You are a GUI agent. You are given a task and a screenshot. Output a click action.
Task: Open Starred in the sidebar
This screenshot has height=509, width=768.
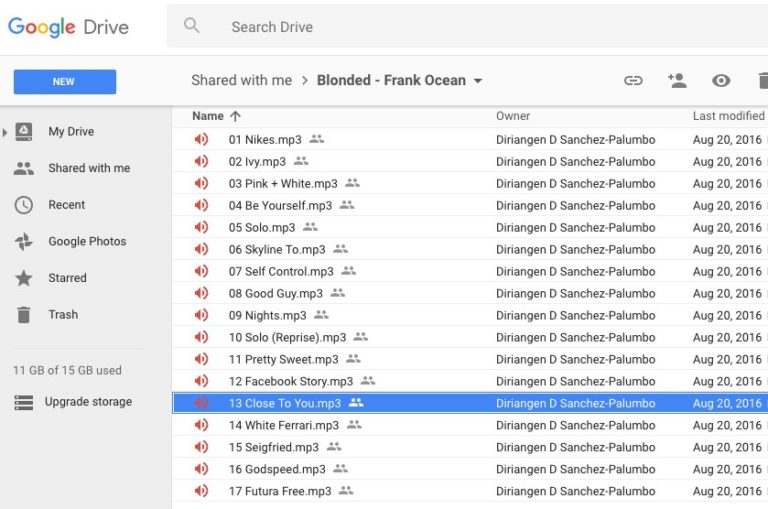tap(68, 278)
